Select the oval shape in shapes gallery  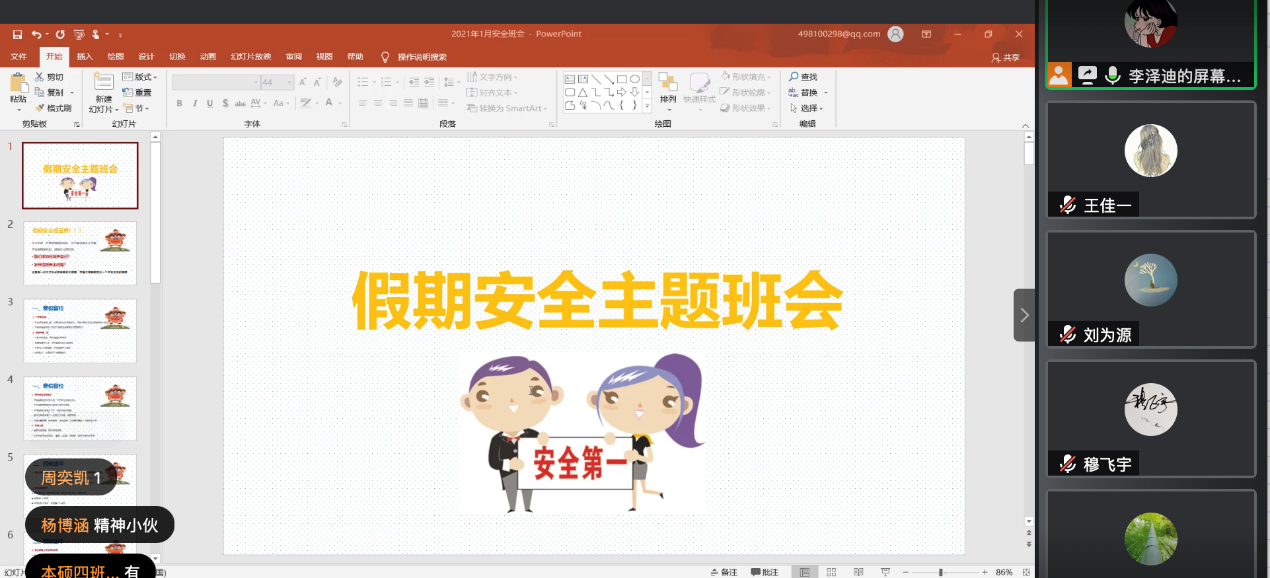pos(634,78)
